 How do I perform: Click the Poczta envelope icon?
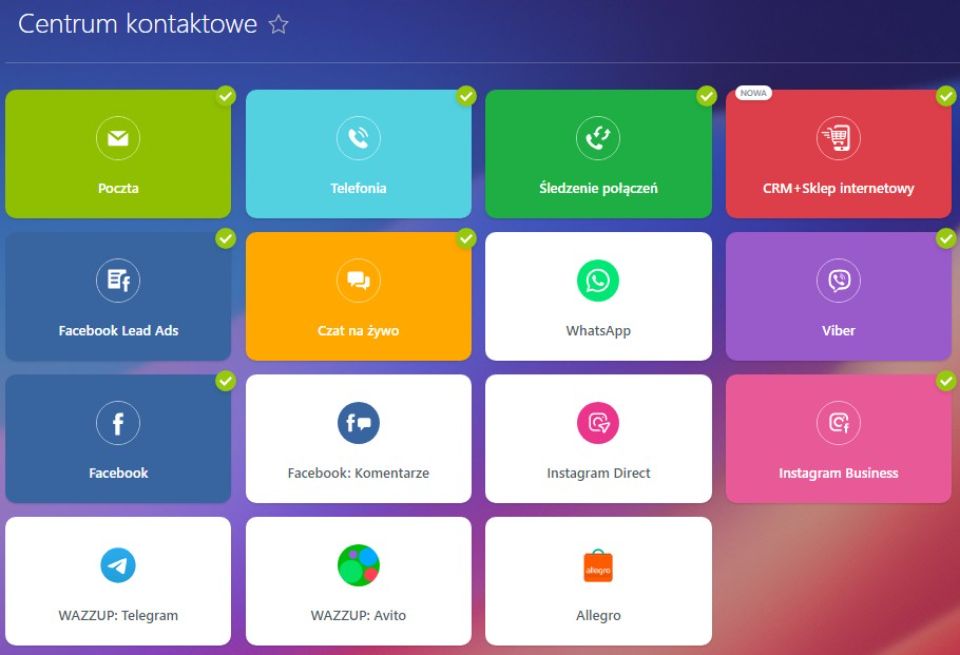click(x=118, y=139)
